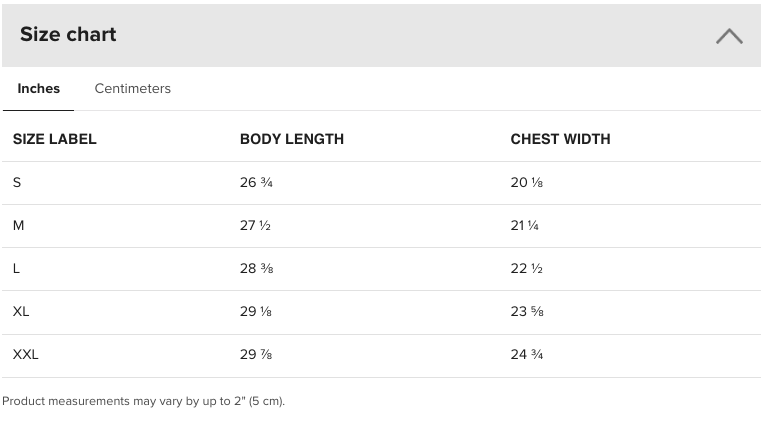Click the 20 ⅛ chest width value

coord(526,183)
